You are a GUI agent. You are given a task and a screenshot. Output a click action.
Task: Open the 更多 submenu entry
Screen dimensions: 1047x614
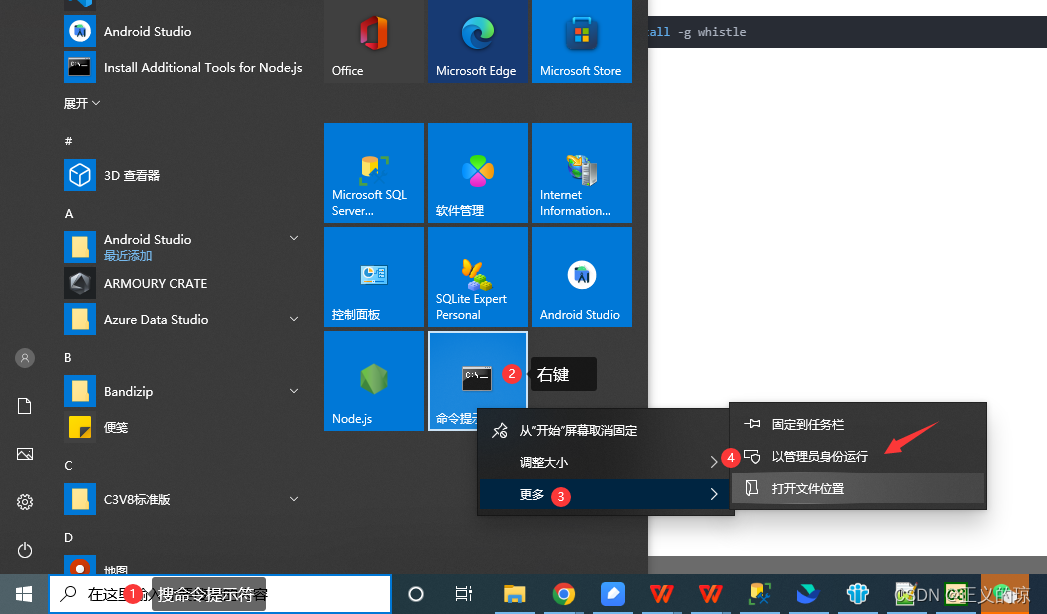606,495
